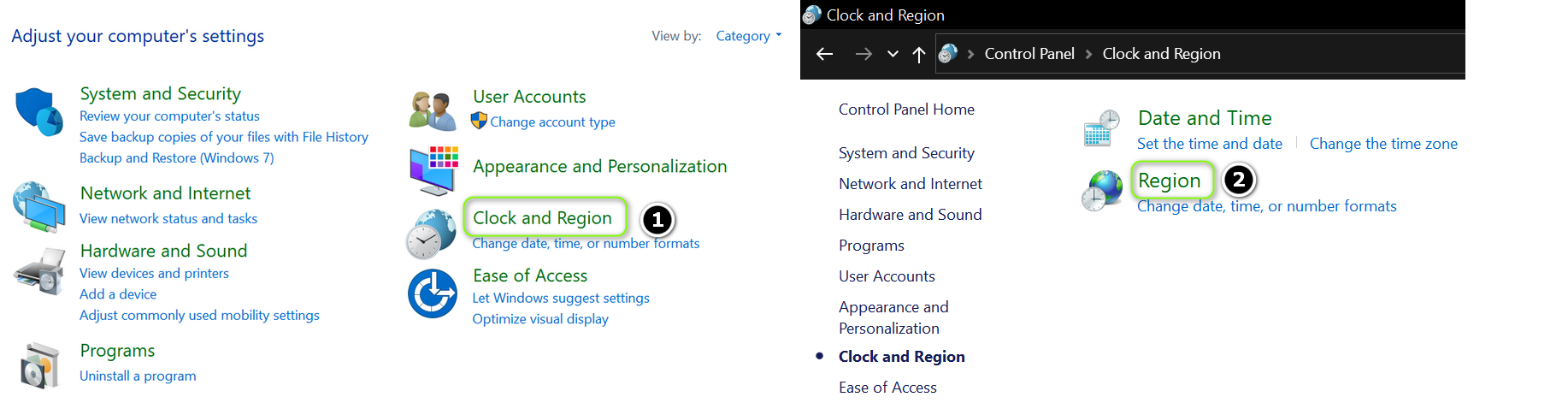1568x403 pixels.
Task: Click the Appearance and Personalization monitor icon
Action: coord(433,170)
